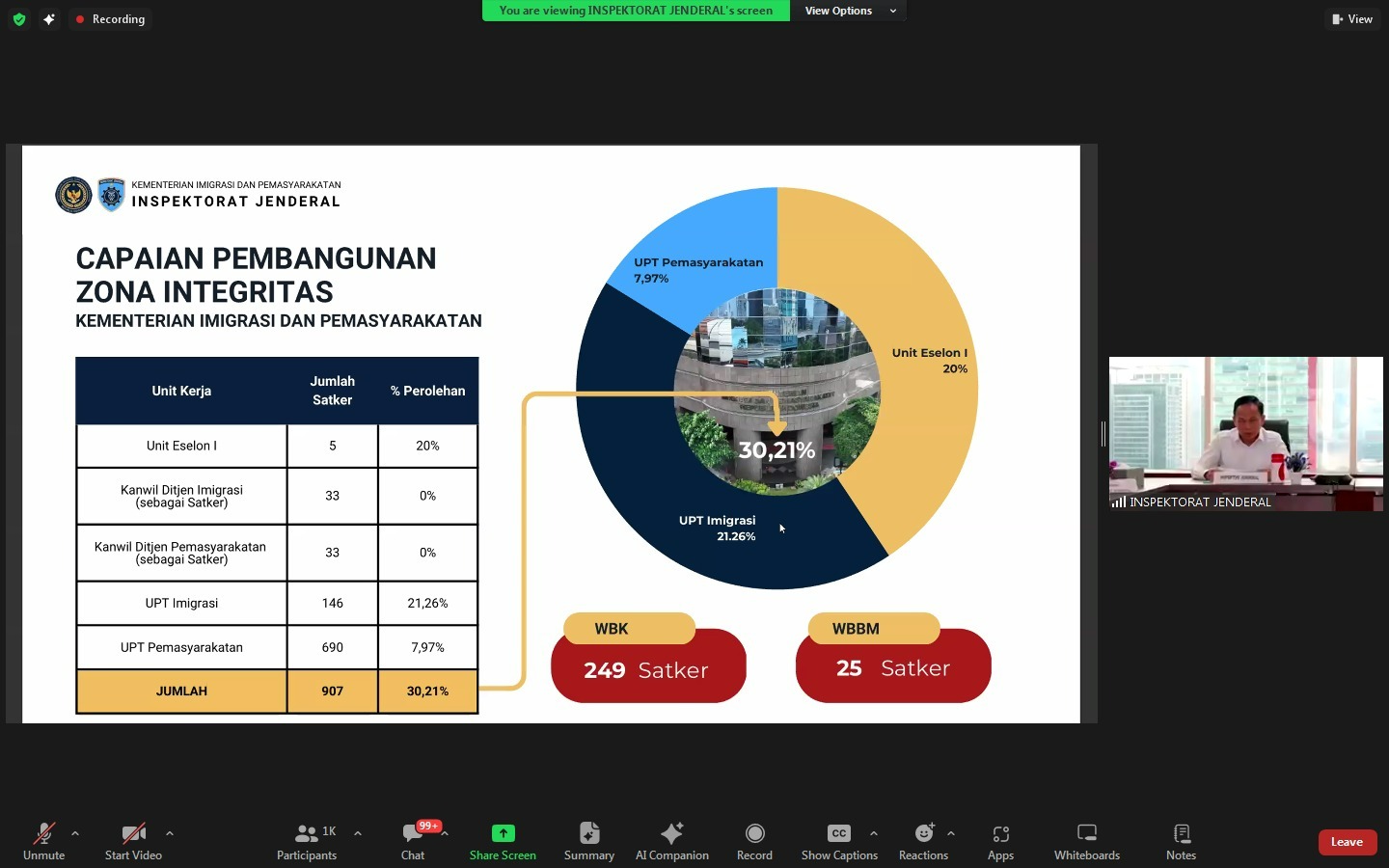
Task: Open the Participants panel
Action: [307, 840]
